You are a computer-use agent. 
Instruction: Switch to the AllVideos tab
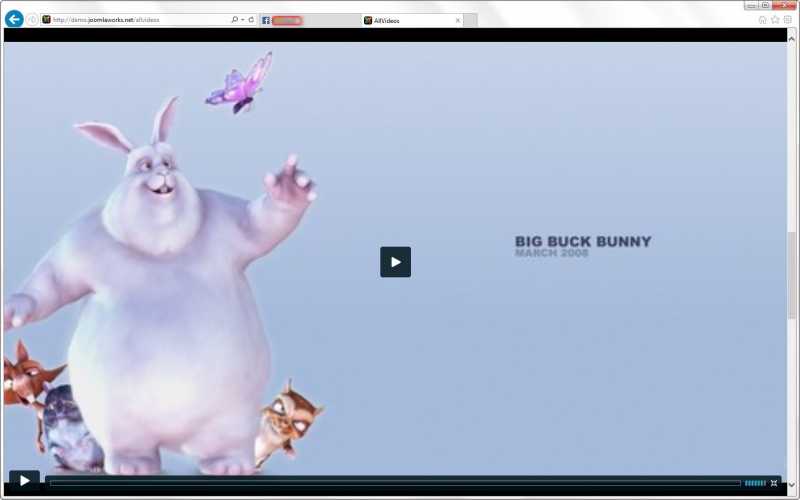412,20
